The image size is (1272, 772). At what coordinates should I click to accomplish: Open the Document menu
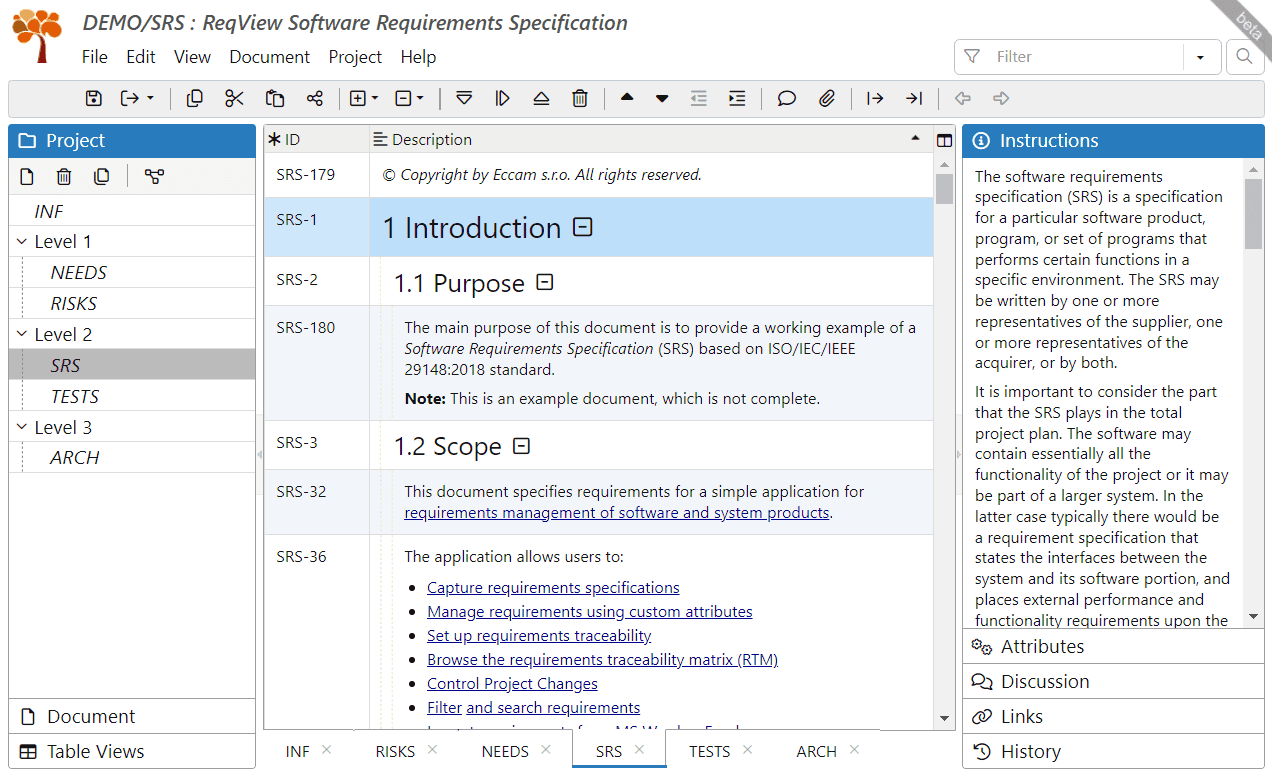270,57
